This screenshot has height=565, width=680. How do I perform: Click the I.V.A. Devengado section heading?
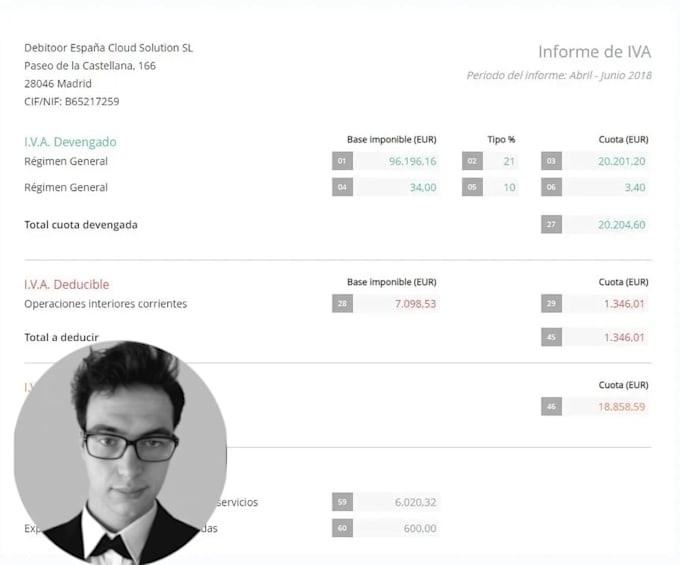70,142
